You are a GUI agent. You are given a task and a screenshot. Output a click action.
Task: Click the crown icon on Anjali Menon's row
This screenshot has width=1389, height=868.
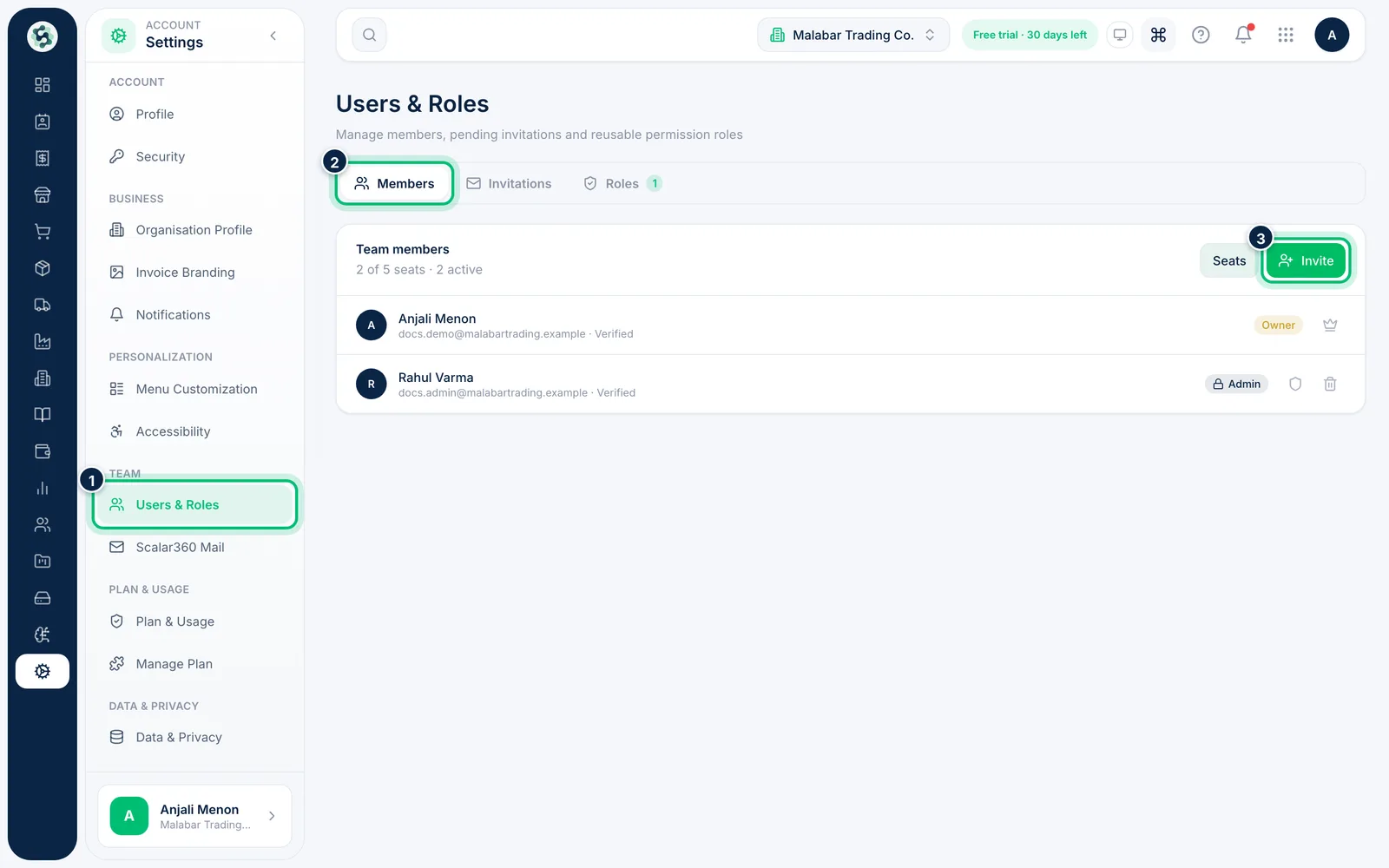point(1330,325)
